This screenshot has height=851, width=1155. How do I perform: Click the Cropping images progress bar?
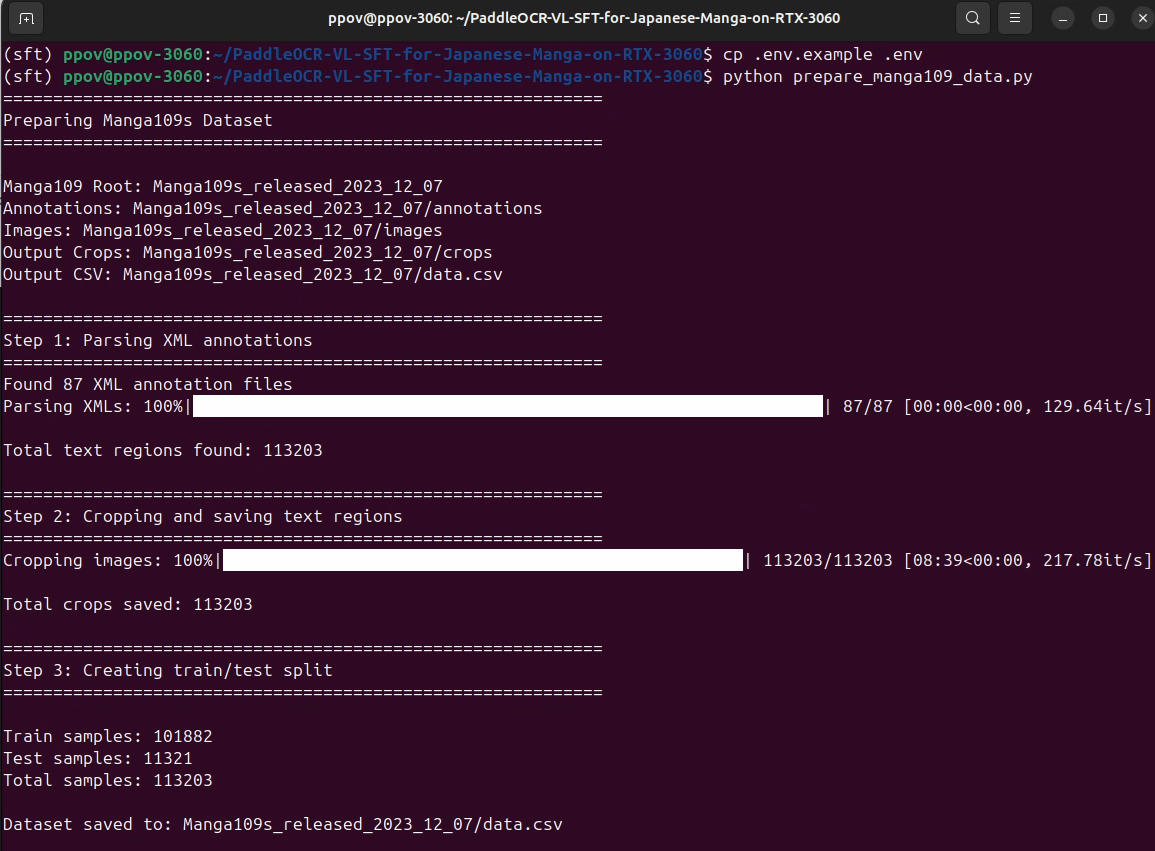(x=483, y=560)
